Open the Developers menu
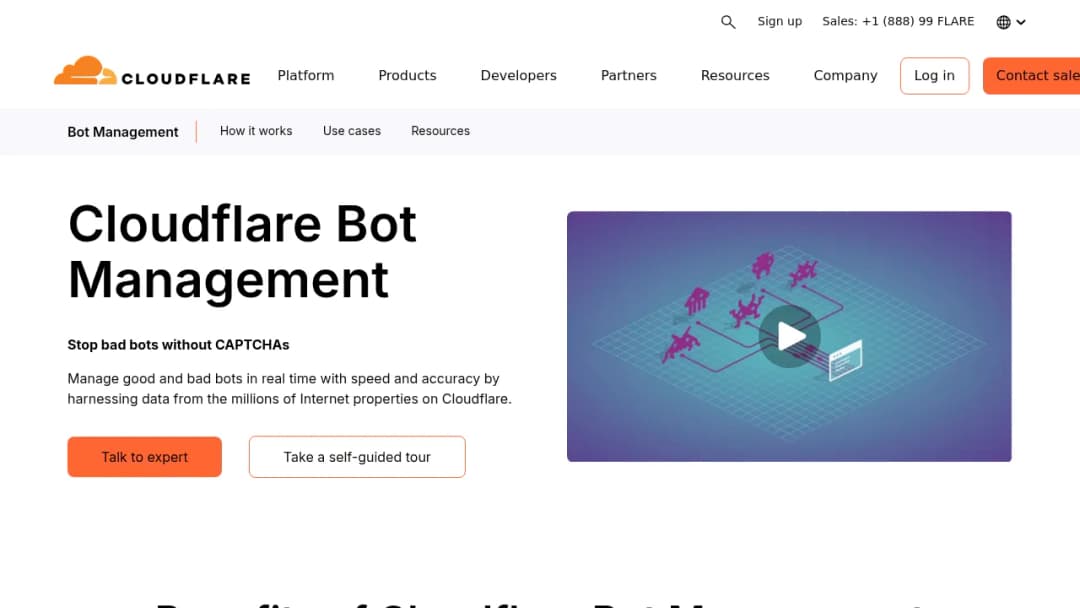The width and height of the screenshot is (1080, 608). point(519,76)
